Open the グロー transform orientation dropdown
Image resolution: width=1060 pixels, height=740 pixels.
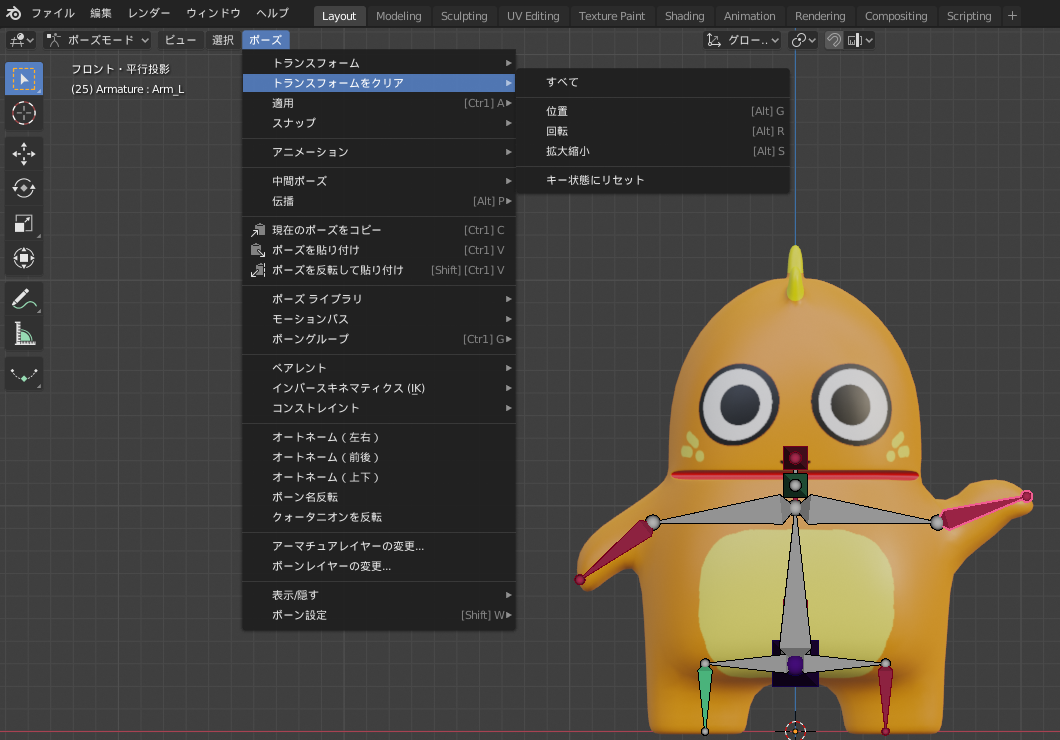tap(743, 41)
